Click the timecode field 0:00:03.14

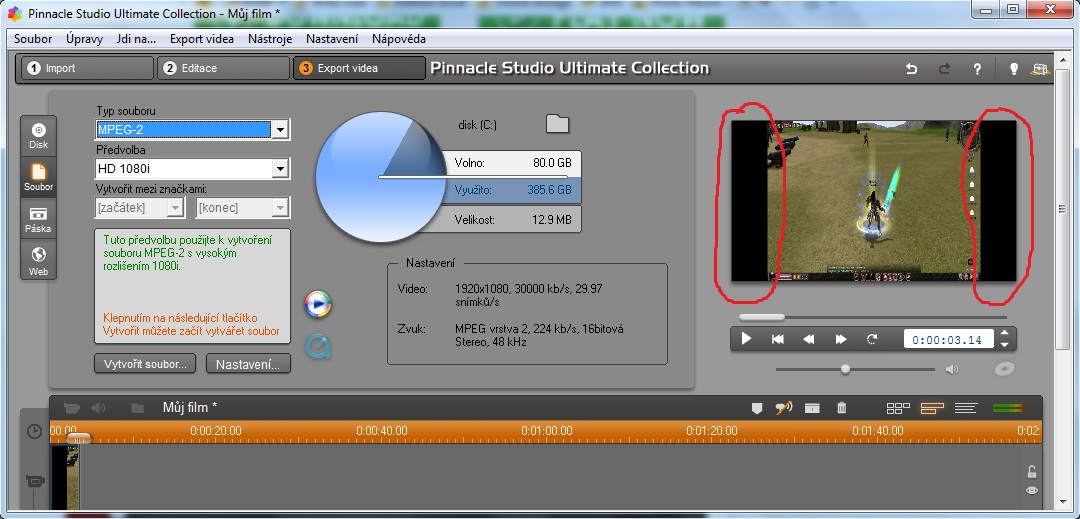point(949,339)
